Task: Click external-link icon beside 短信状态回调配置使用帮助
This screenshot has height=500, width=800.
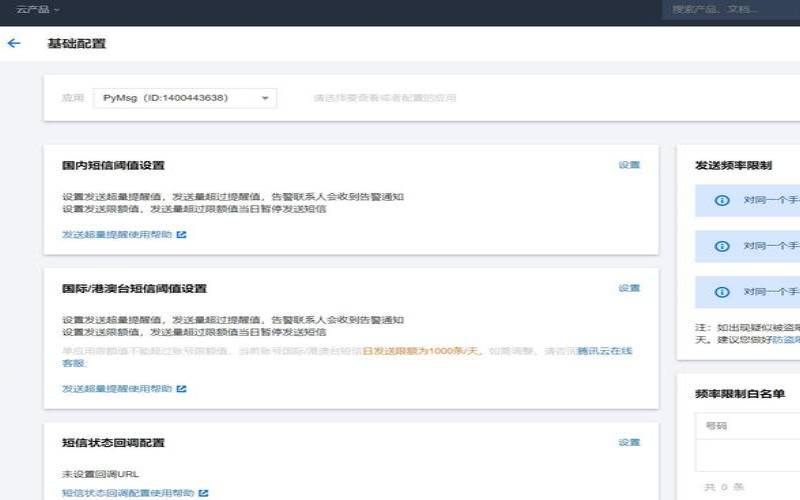Action: click(x=204, y=493)
